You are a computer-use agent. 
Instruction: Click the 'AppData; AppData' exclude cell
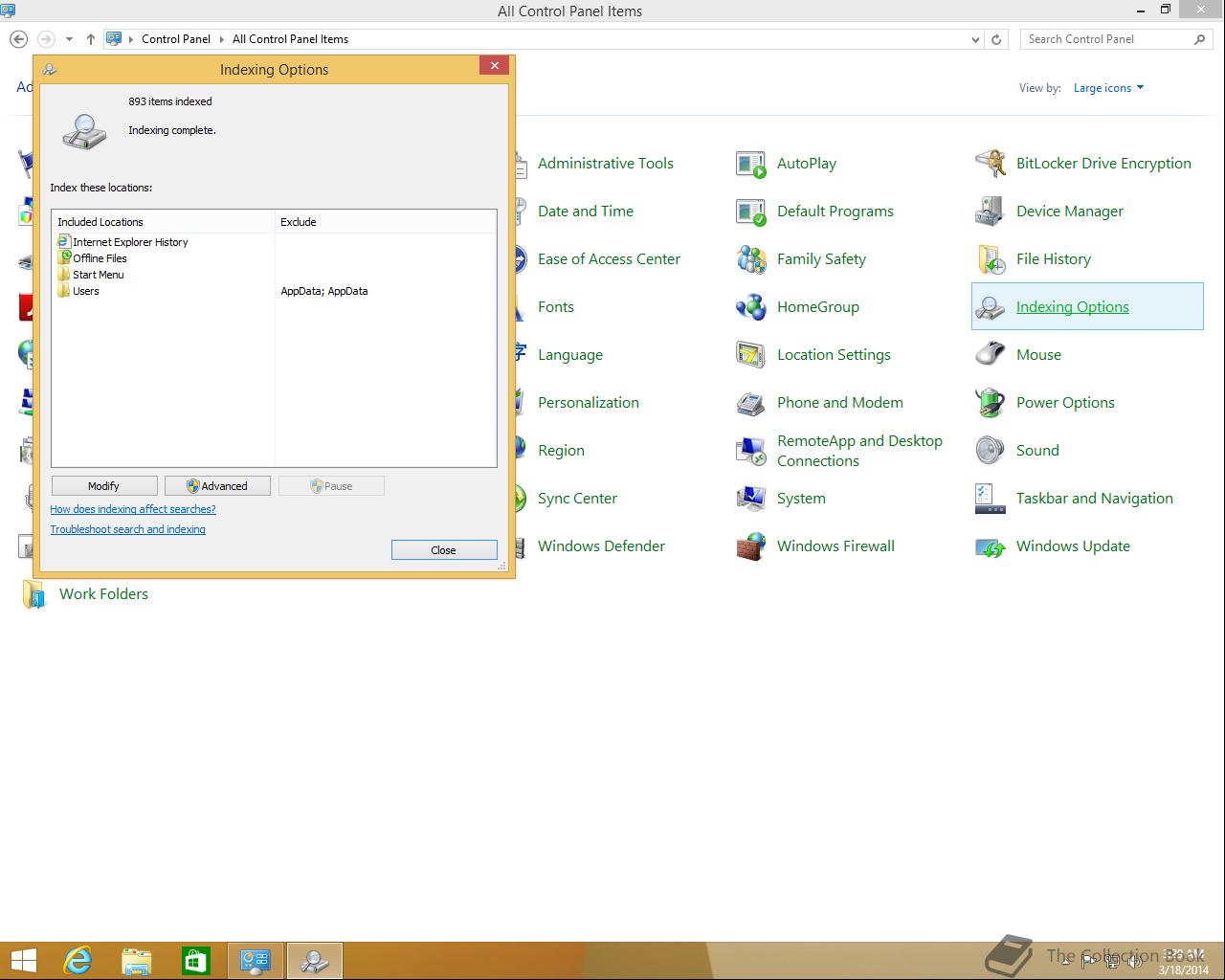324,291
